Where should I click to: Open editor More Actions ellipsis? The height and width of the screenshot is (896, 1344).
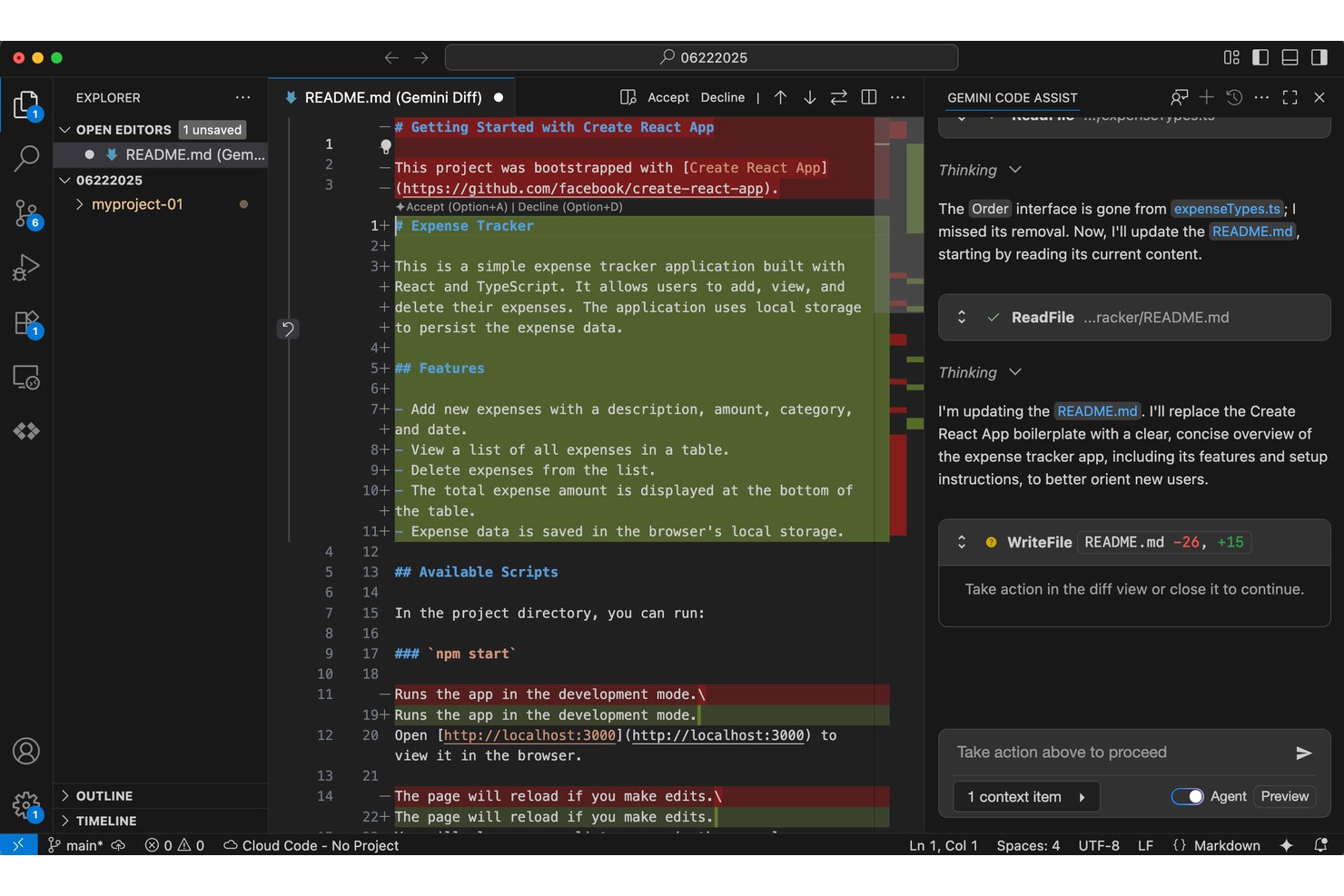(898, 97)
